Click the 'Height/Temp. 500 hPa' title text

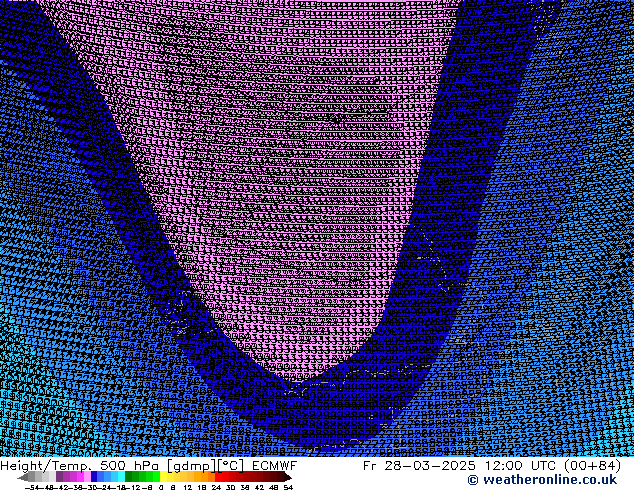click(80, 466)
